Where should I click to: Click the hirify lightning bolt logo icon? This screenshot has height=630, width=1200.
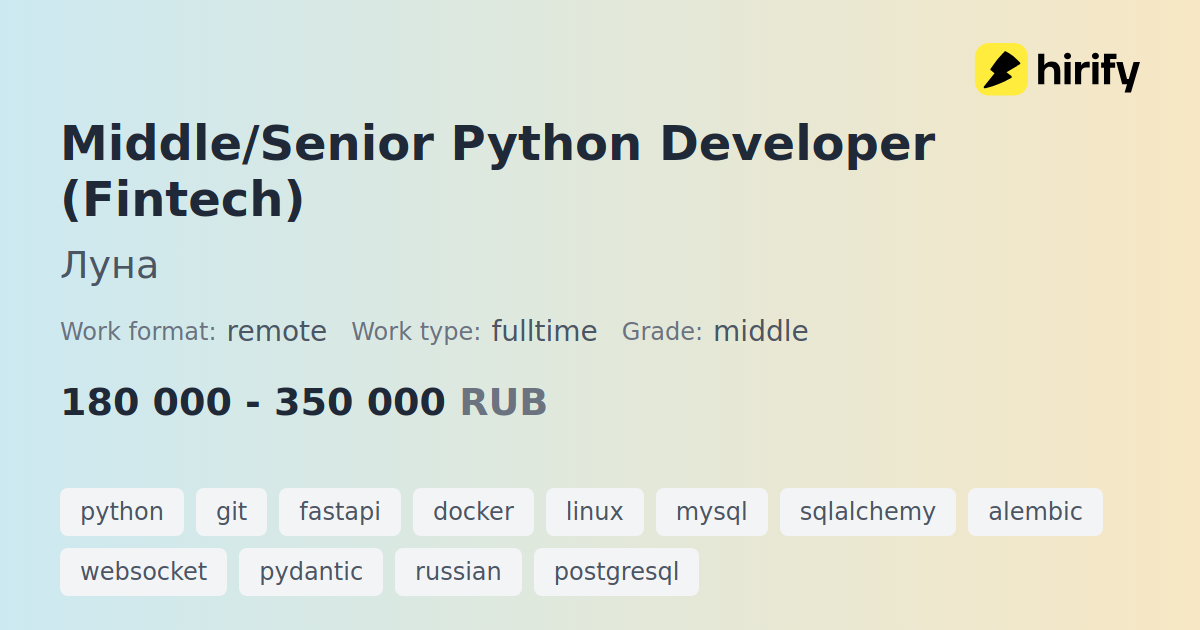click(x=1001, y=69)
